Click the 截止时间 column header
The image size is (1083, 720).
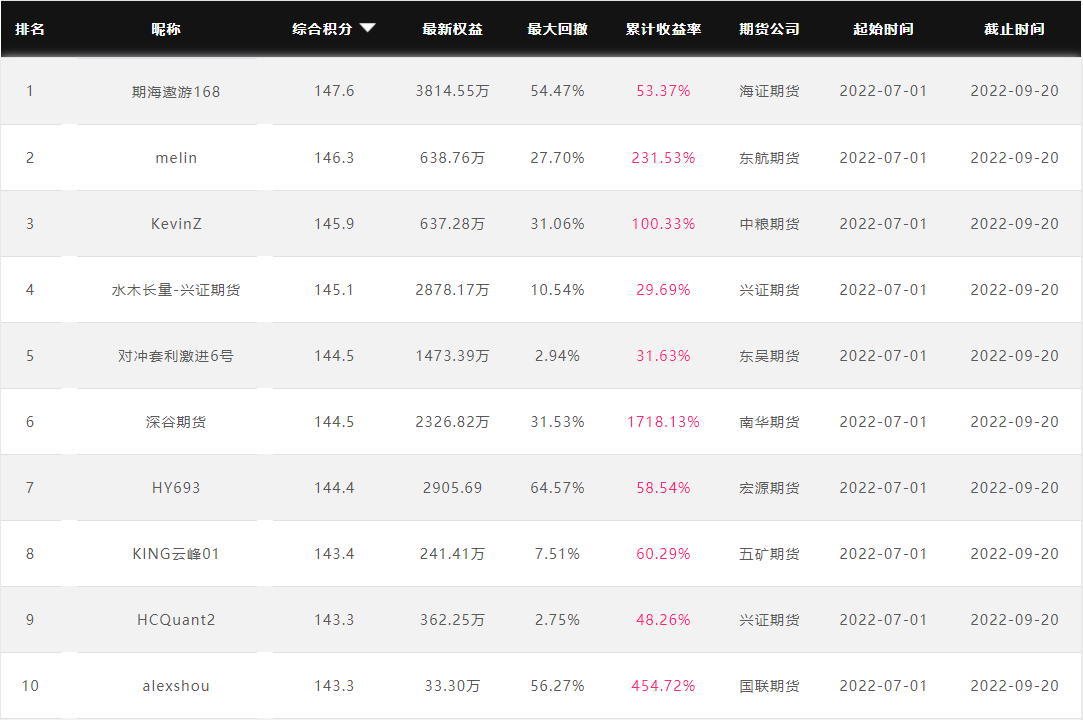coord(1014,29)
